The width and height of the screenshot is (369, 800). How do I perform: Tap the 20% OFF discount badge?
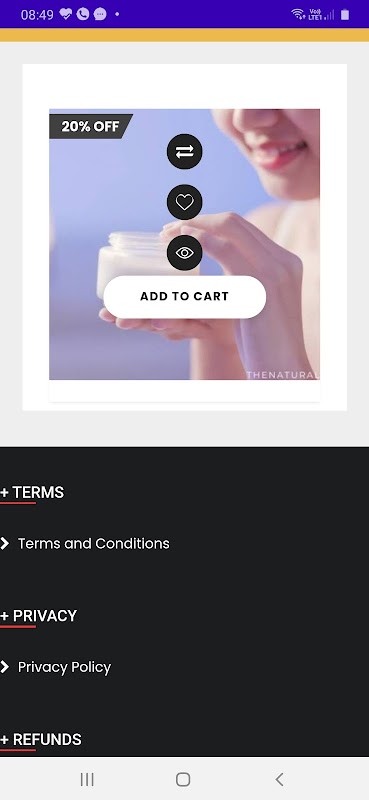click(x=90, y=126)
